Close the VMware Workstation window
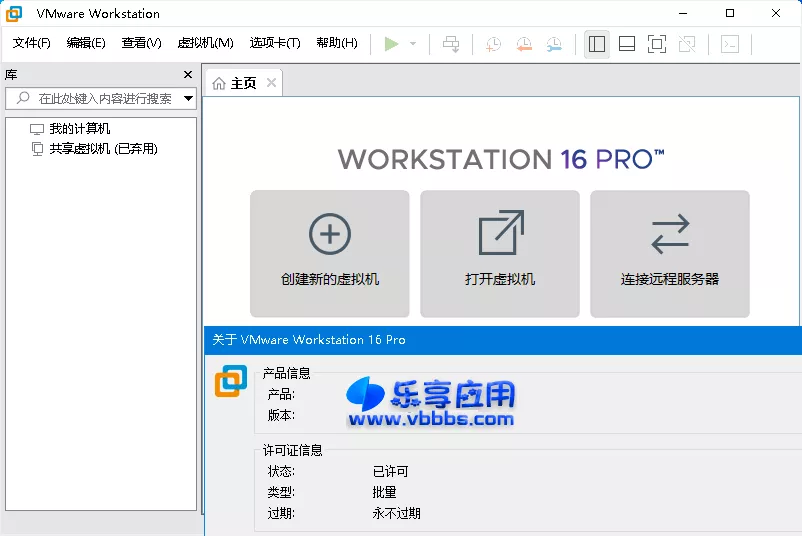This screenshot has width=802, height=536. [x=776, y=13]
